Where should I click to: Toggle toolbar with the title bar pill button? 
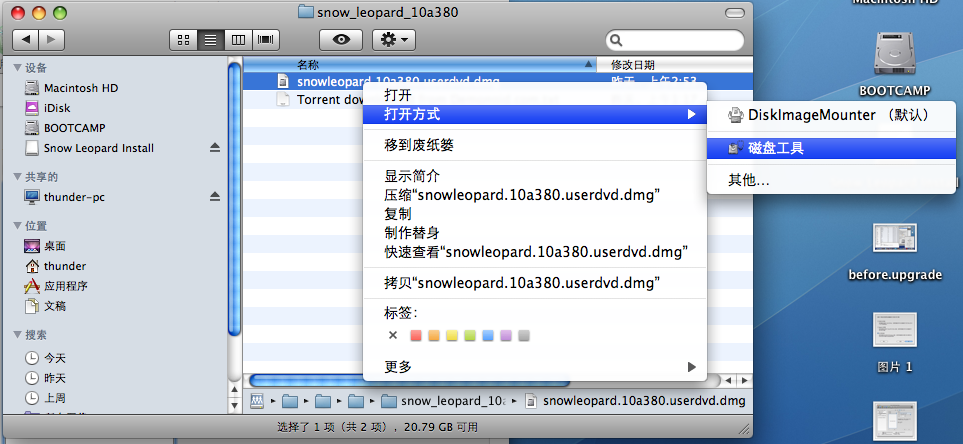click(x=733, y=12)
